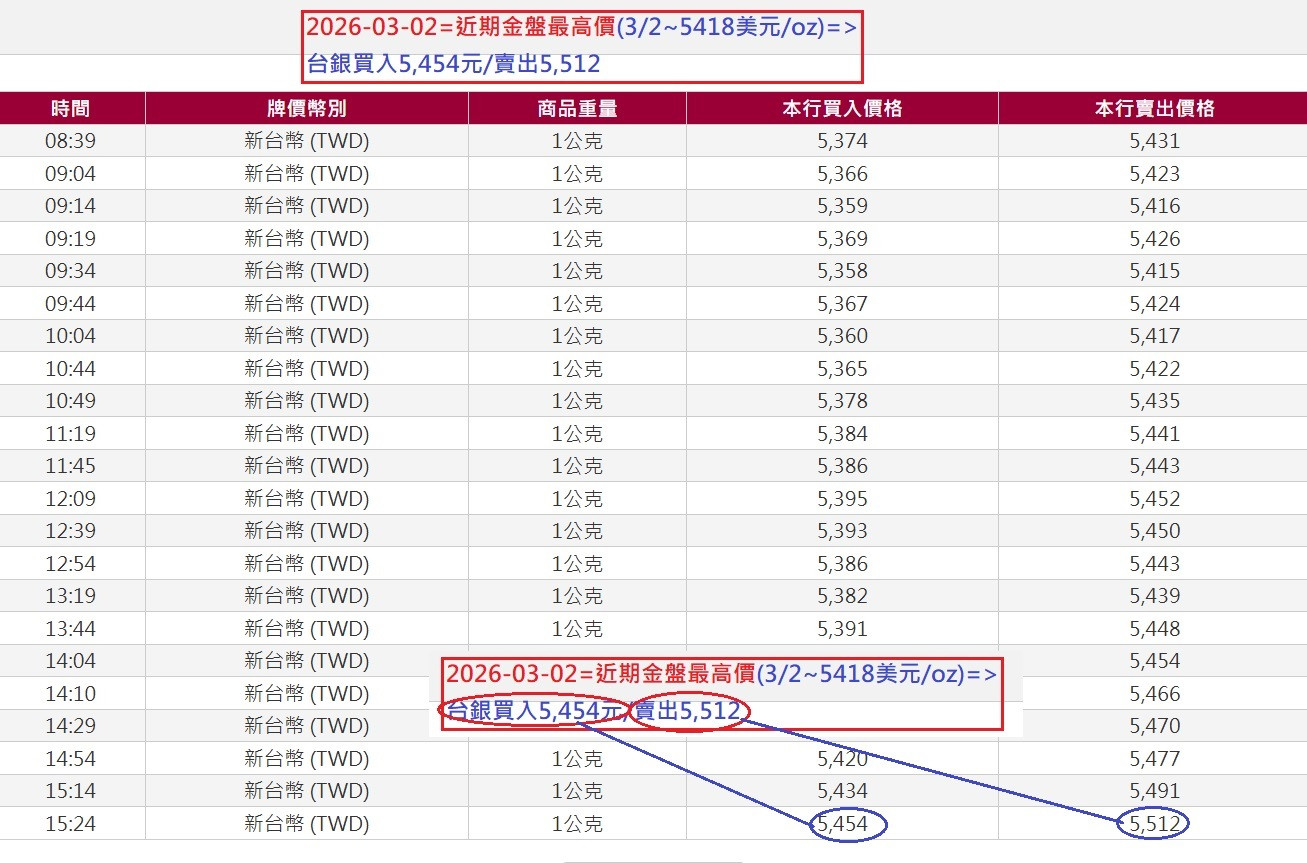Image resolution: width=1307 pixels, height=863 pixels.
Task: Click the 本行買入價格 column header
Action: pos(840,108)
